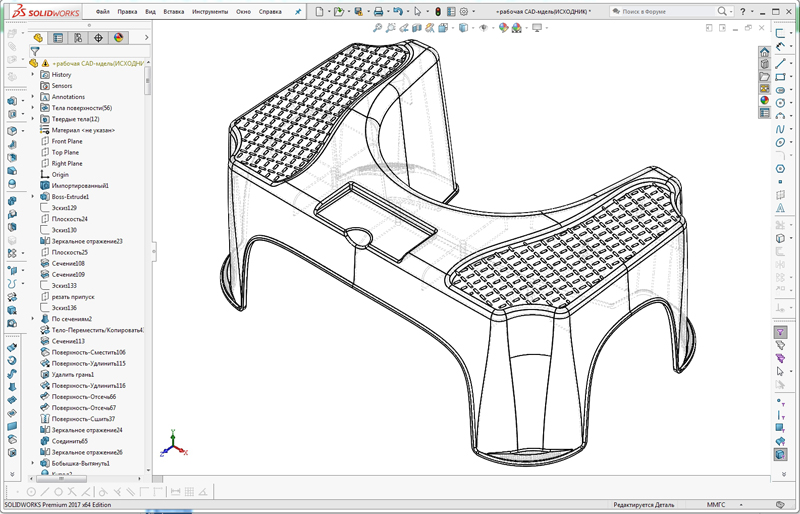Click the search magnifier button
This screenshot has height=514, width=800.
(x=722, y=11)
